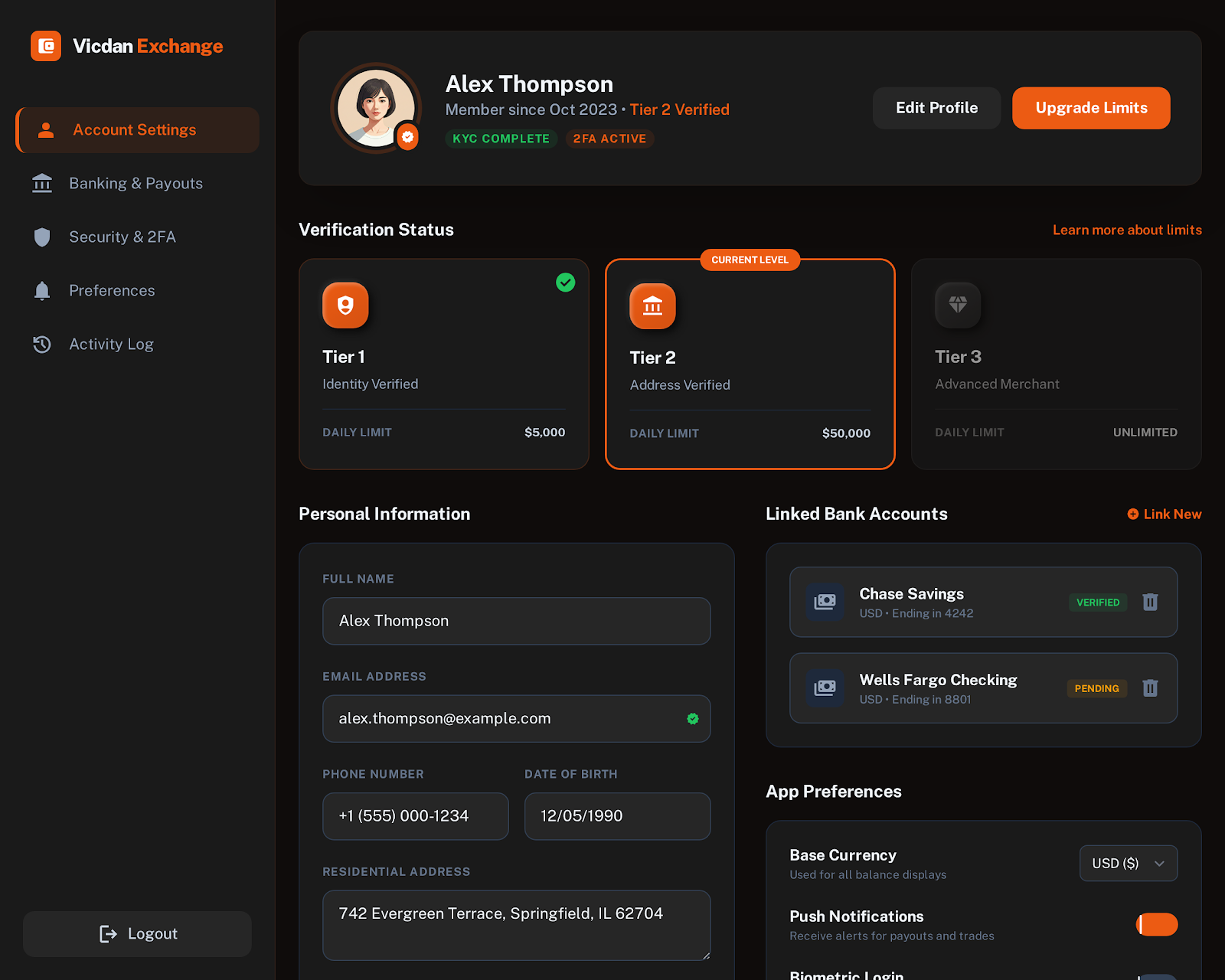
Task: Click the Tier 3 diamond icon
Action: tap(958, 305)
